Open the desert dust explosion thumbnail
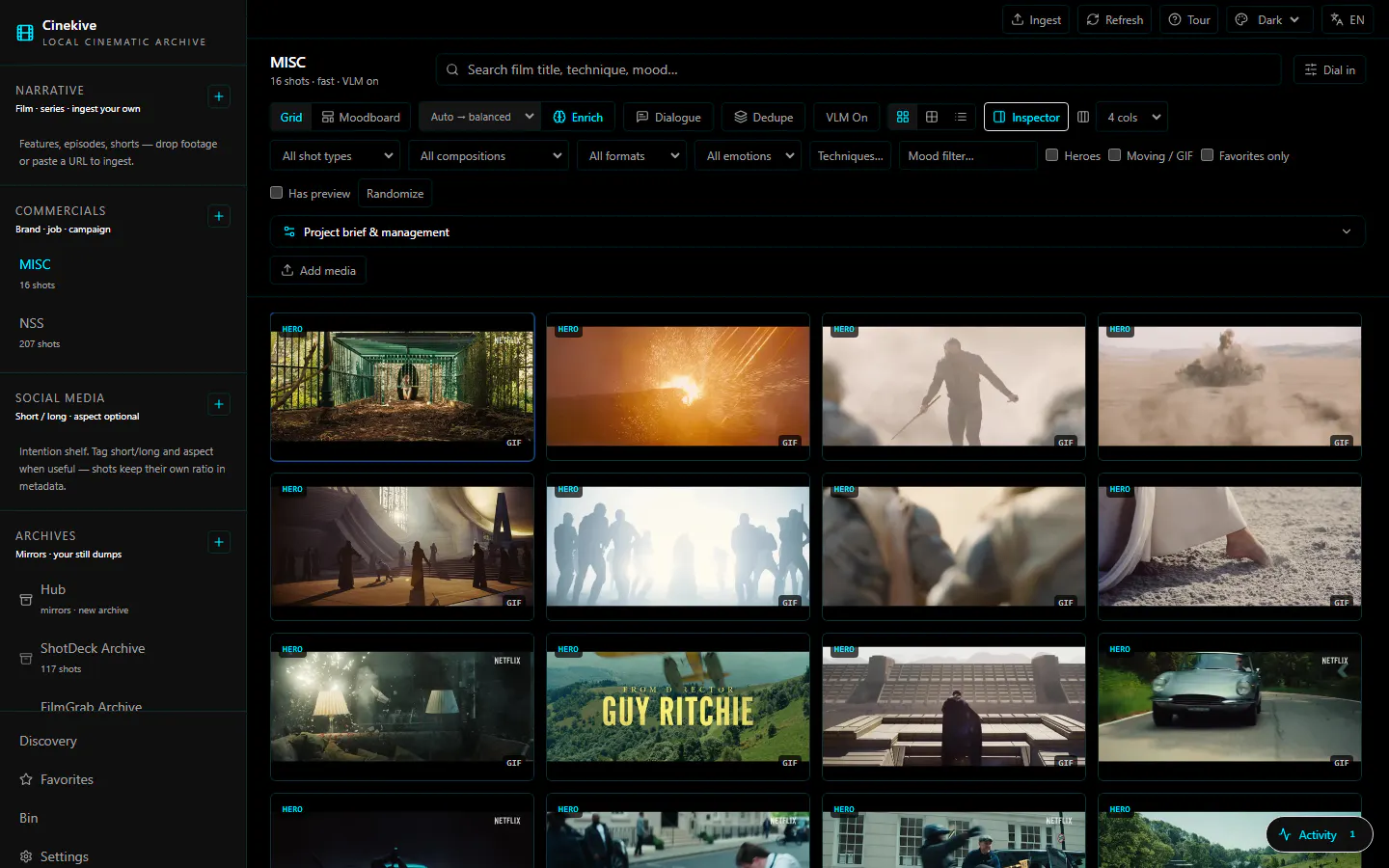 (1230, 387)
